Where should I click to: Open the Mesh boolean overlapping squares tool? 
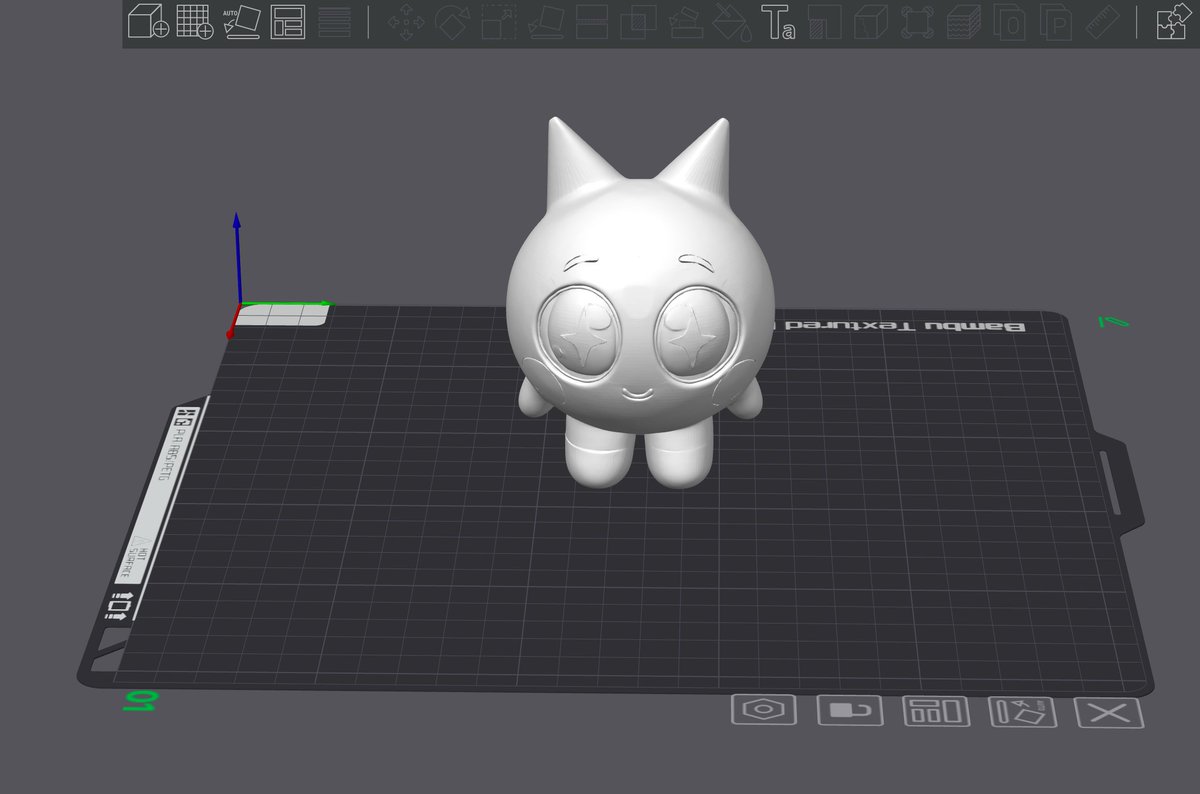(639, 22)
